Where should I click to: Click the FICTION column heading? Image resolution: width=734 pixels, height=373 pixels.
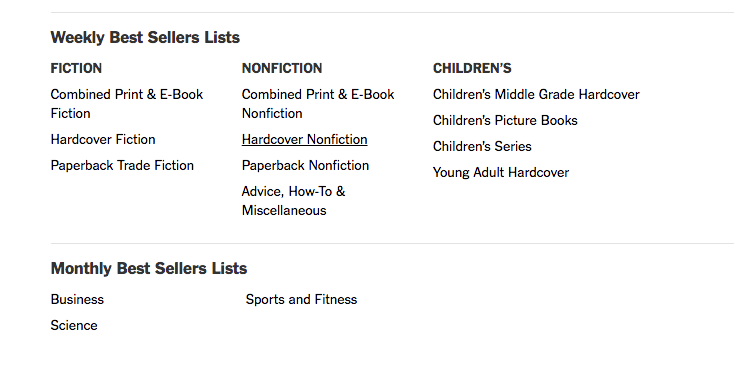(76, 68)
